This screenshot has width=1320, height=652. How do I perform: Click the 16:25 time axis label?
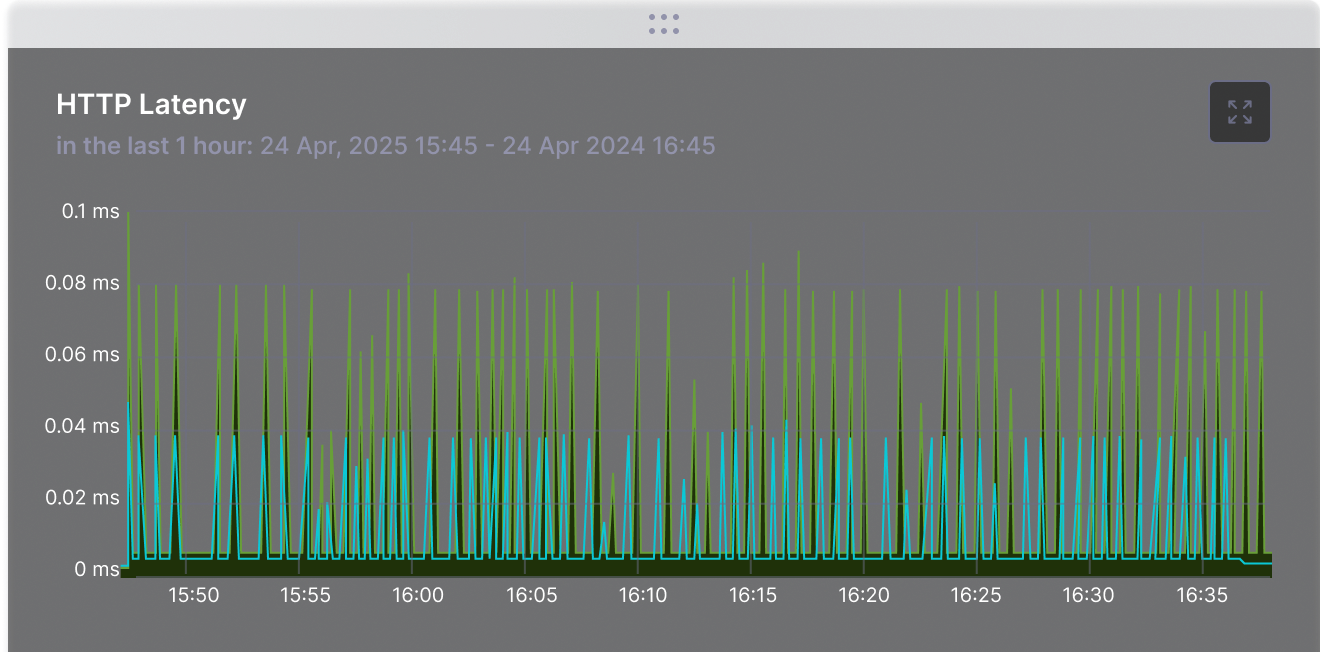[975, 595]
